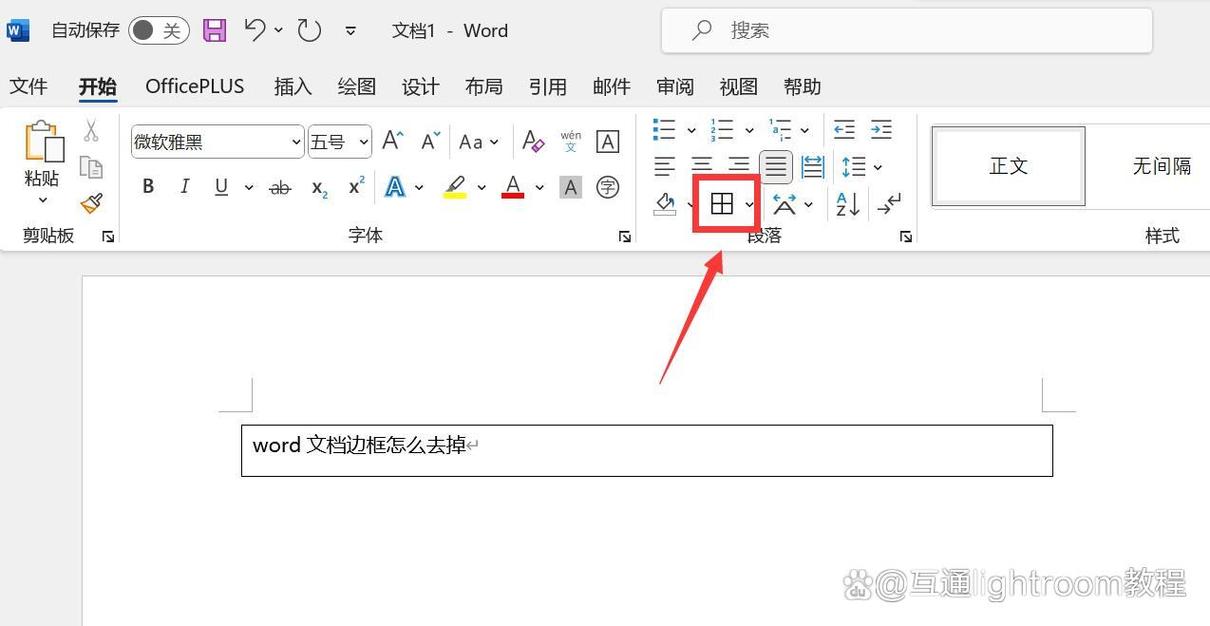1210x626 pixels.
Task: Open font color dropdown arrow
Action: [x=539, y=187]
